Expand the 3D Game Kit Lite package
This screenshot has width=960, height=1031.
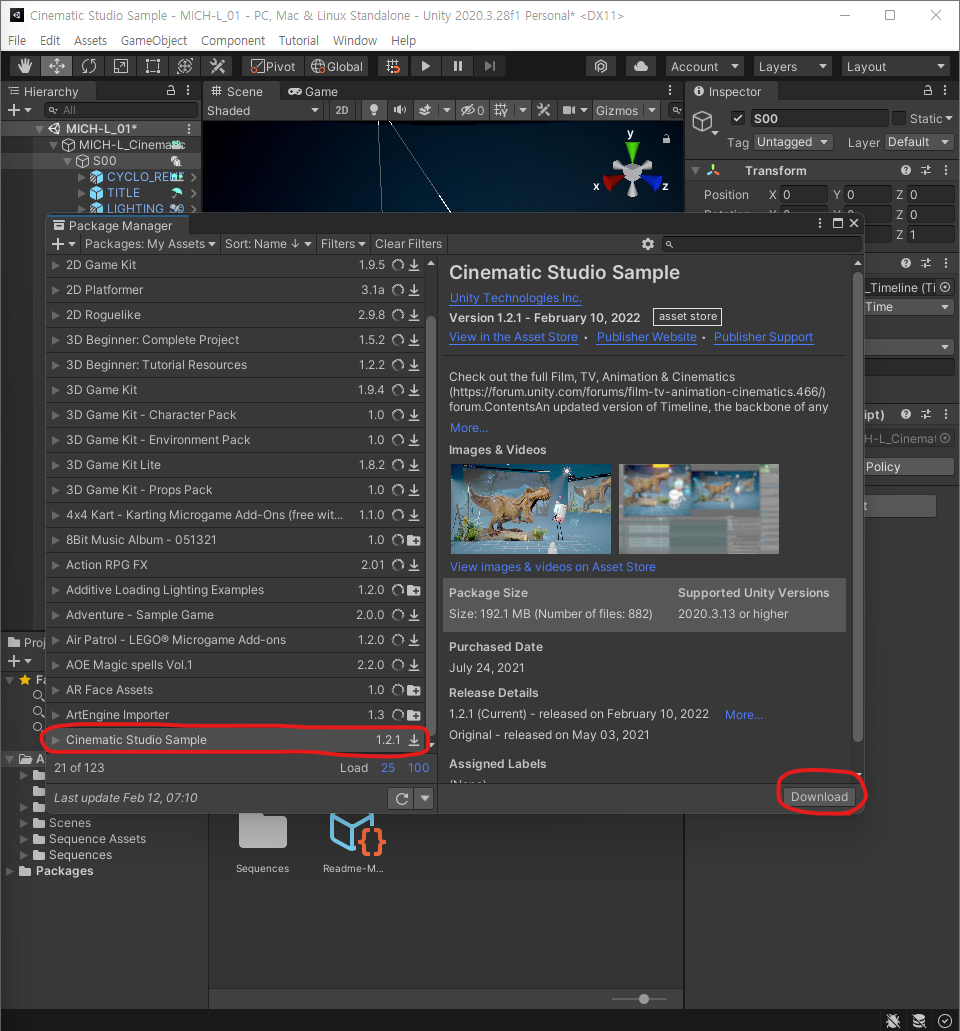tap(56, 465)
